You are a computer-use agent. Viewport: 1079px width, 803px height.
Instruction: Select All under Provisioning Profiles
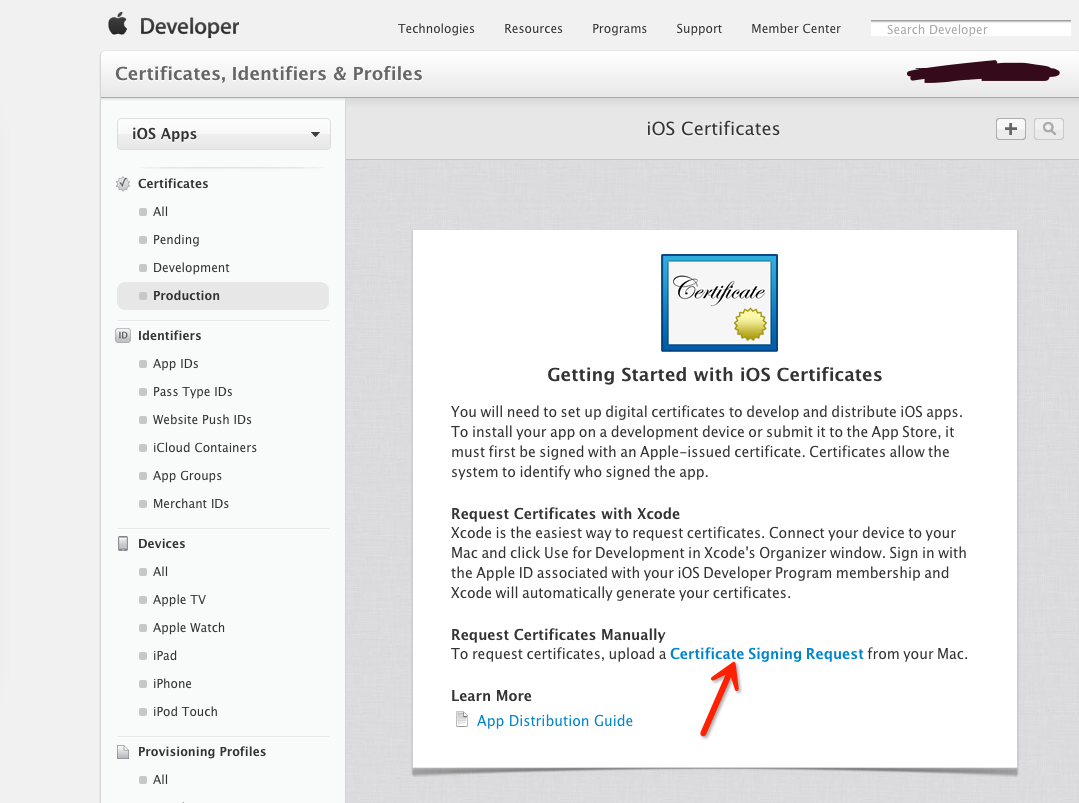[160, 780]
